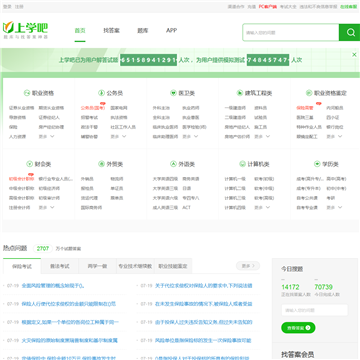Open question 全面风险管理的概念始现于()

click(x=53, y=286)
